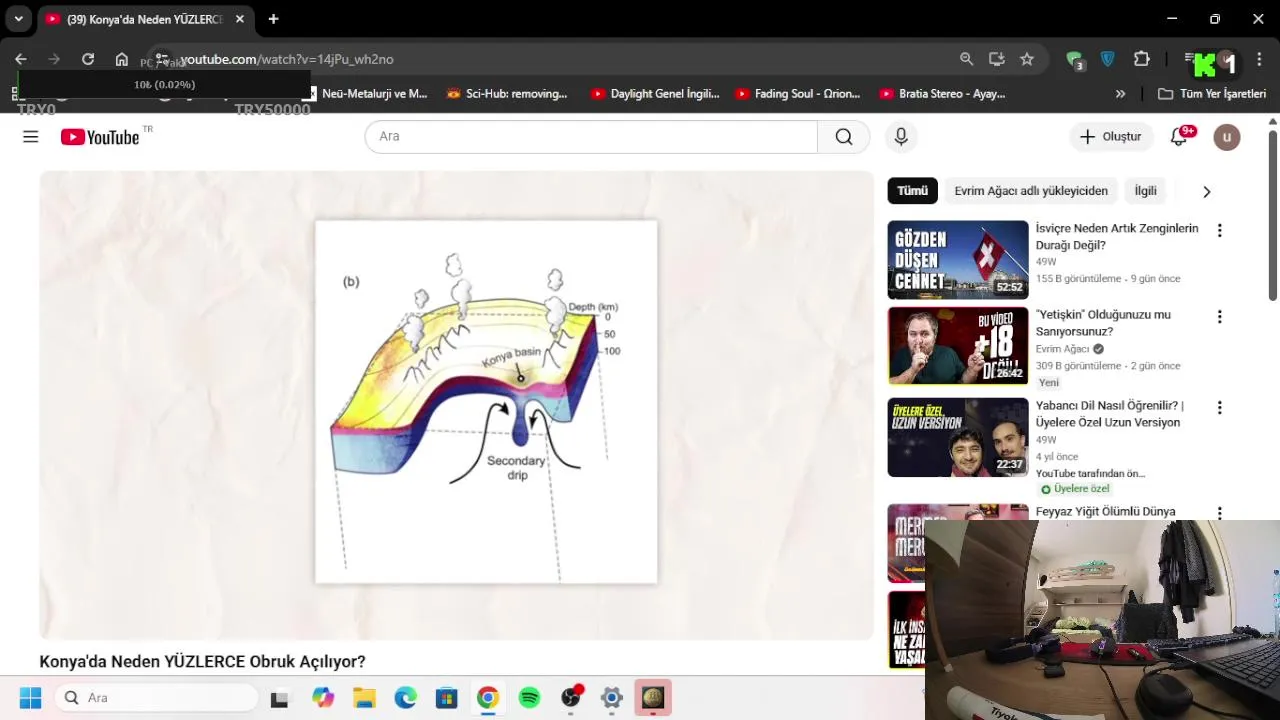Launch Copilot from the taskbar
The image size is (1280, 720).
[x=322, y=698]
